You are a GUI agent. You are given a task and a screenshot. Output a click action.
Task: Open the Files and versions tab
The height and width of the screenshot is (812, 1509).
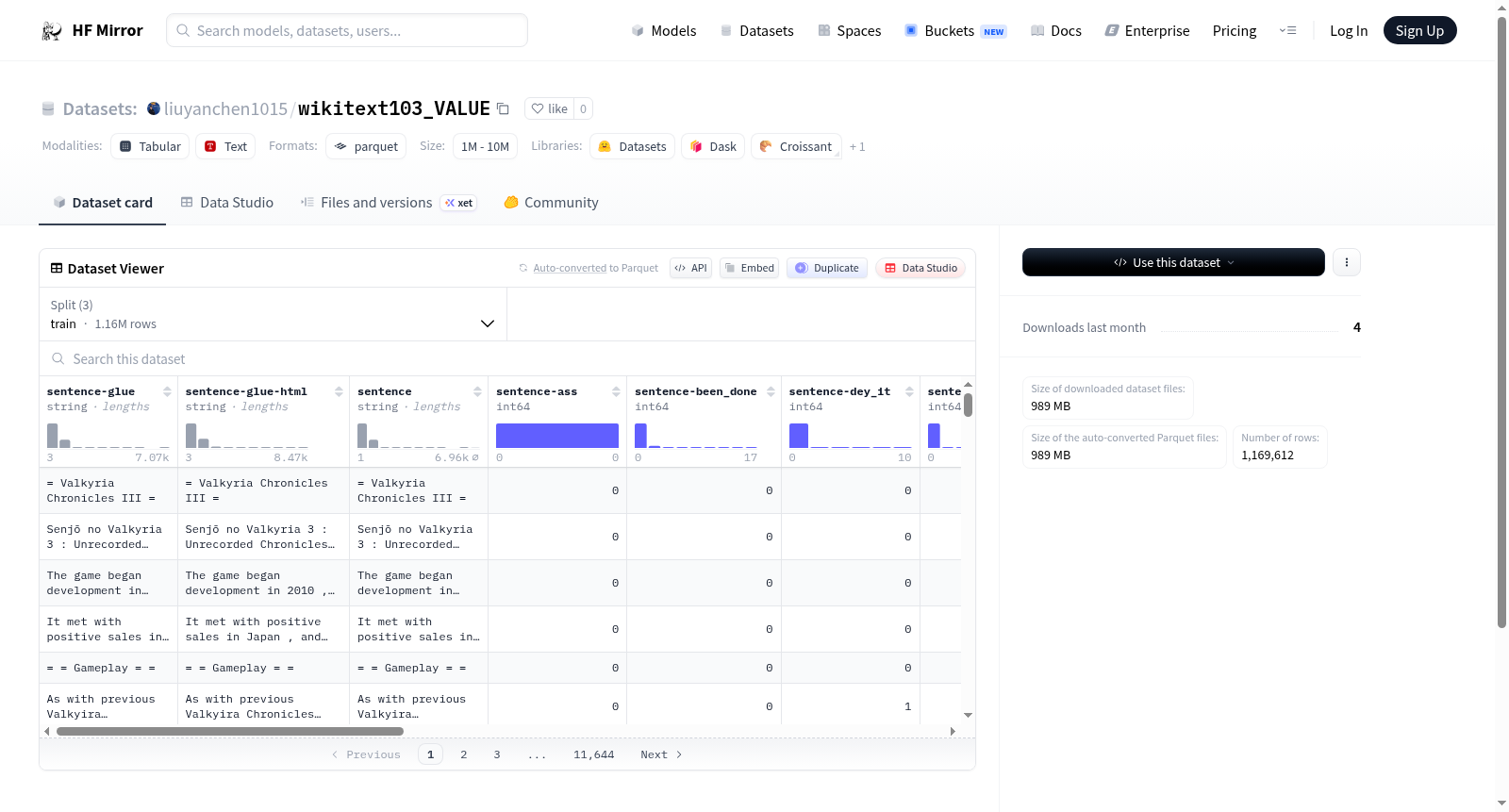[389, 203]
